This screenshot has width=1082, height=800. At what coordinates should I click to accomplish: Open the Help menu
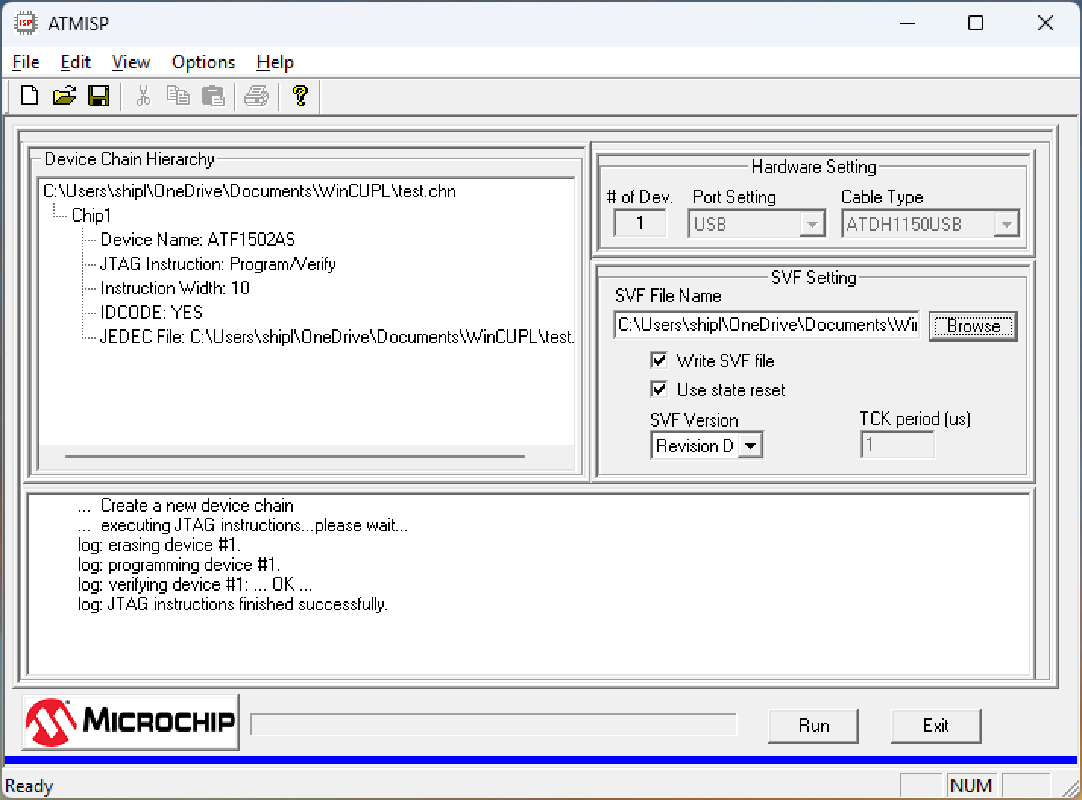(275, 62)
